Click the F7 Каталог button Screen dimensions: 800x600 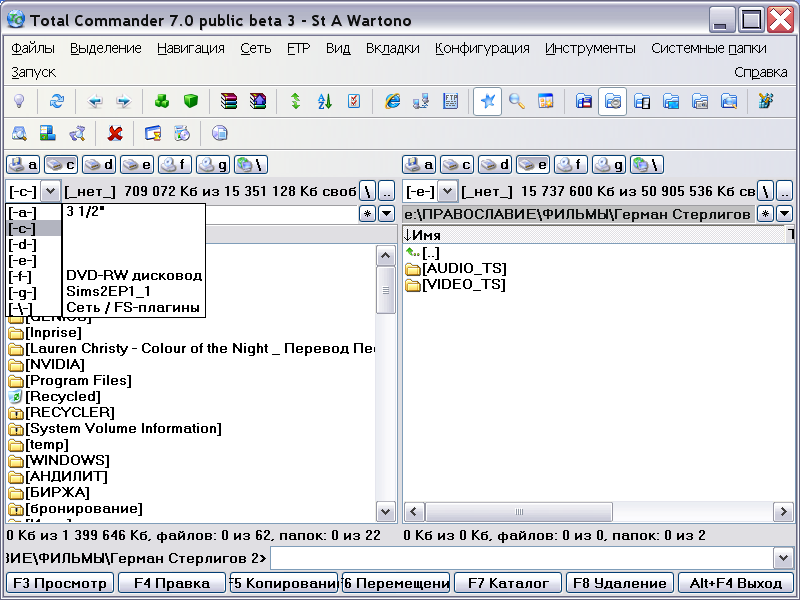(x=508, y=583)
